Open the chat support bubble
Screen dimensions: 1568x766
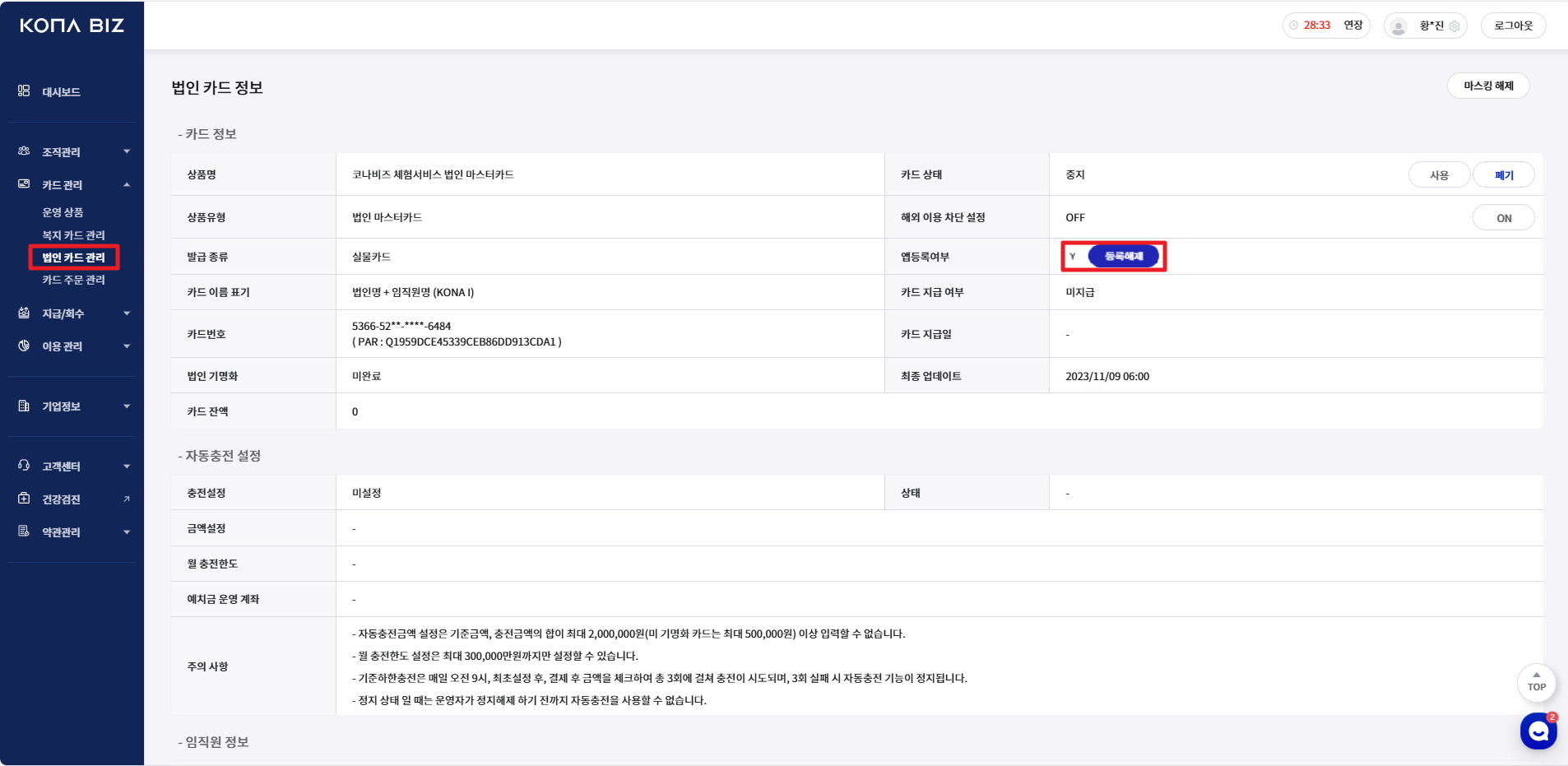[x=1538, y=731]
